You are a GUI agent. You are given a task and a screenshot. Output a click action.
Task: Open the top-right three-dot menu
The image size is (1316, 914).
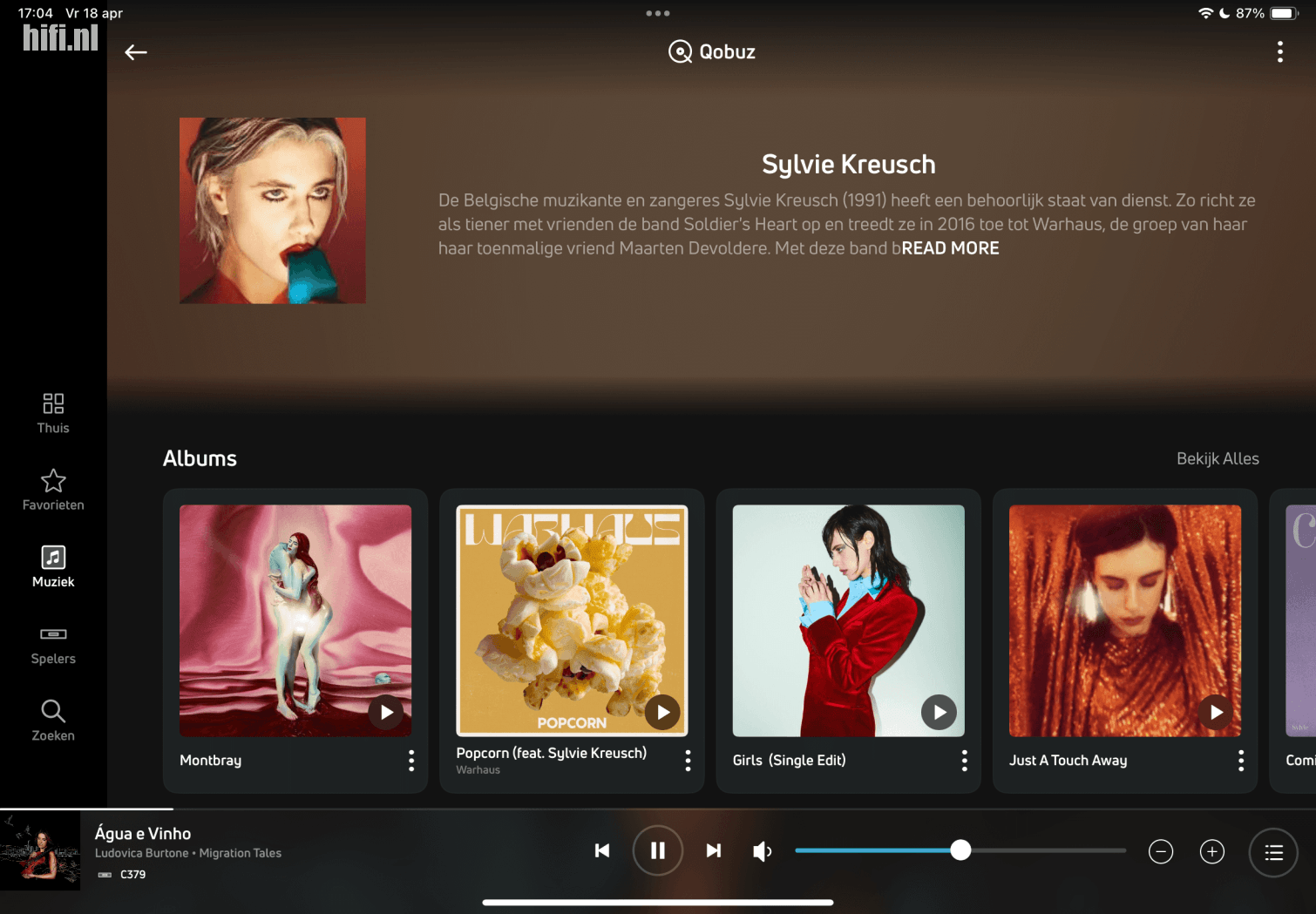[1279, 52]
